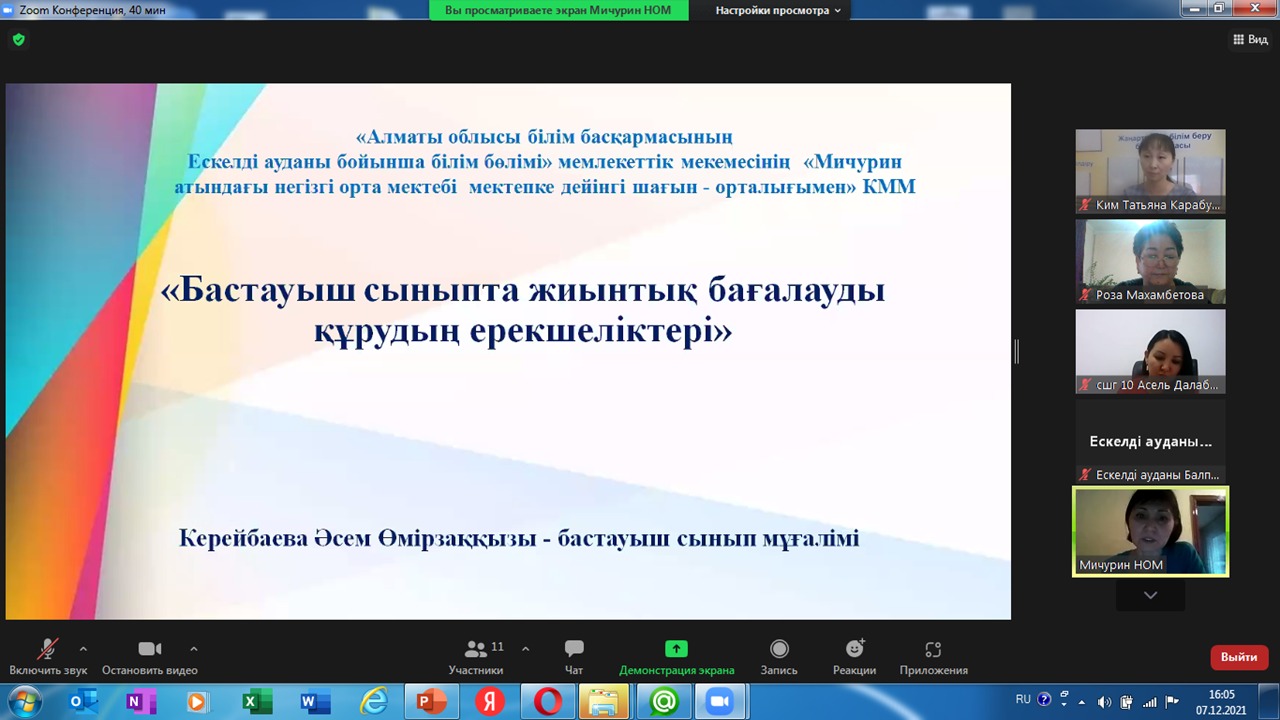The width and height of the screenshot is (1280, 720).
Task: Select сшг 10 Асель video thumbnail
Action: click(x=1150, y=351)
